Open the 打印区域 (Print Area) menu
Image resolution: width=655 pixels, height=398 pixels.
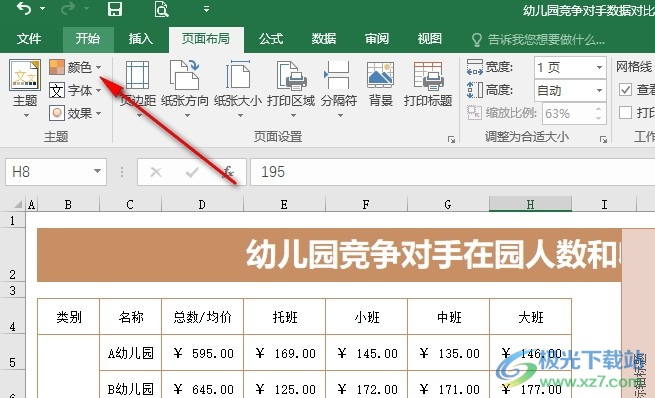[x=291, y=89]
